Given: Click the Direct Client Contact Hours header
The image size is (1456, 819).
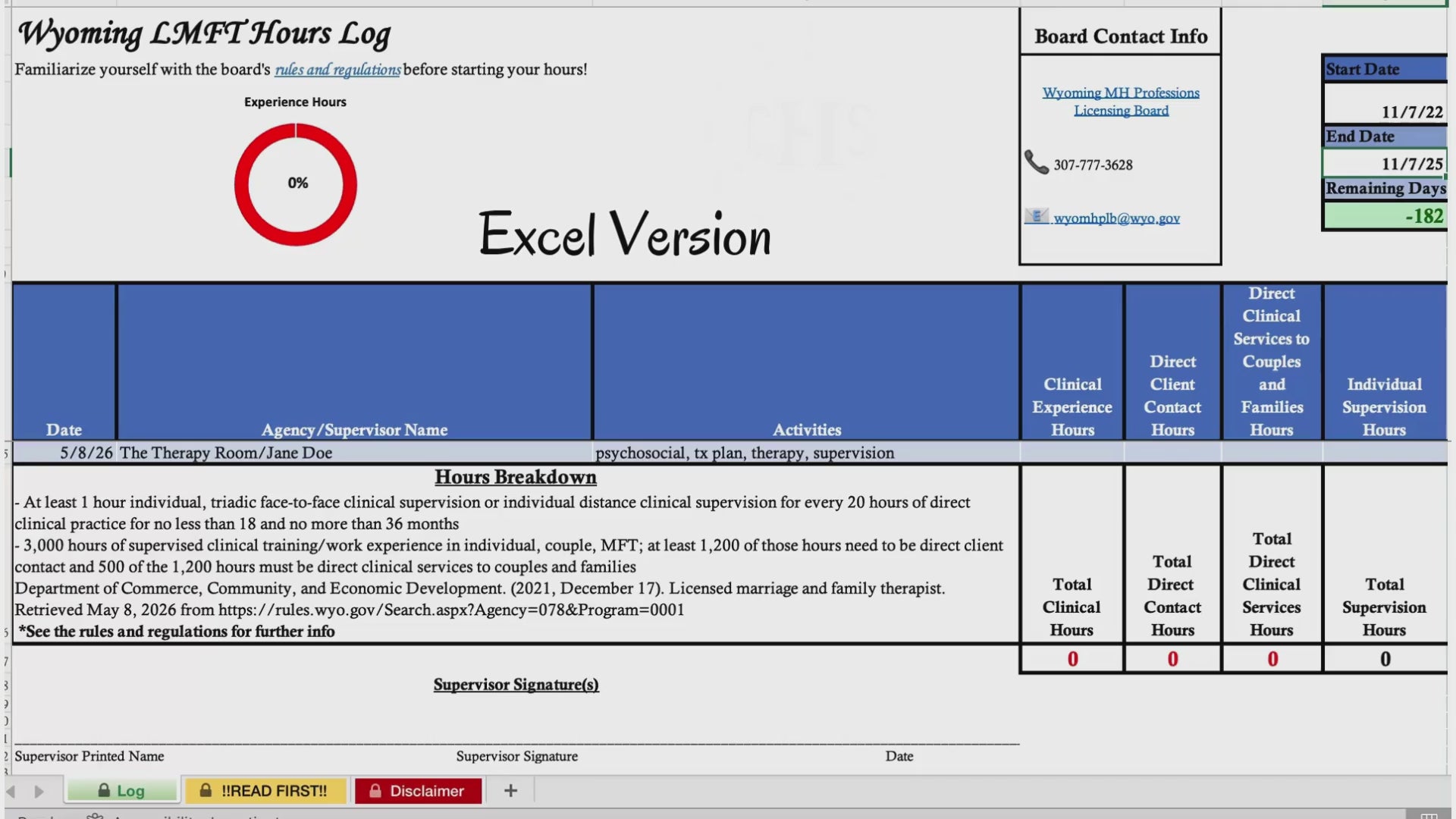Looking at the screenshot, I should (1172, 362).
